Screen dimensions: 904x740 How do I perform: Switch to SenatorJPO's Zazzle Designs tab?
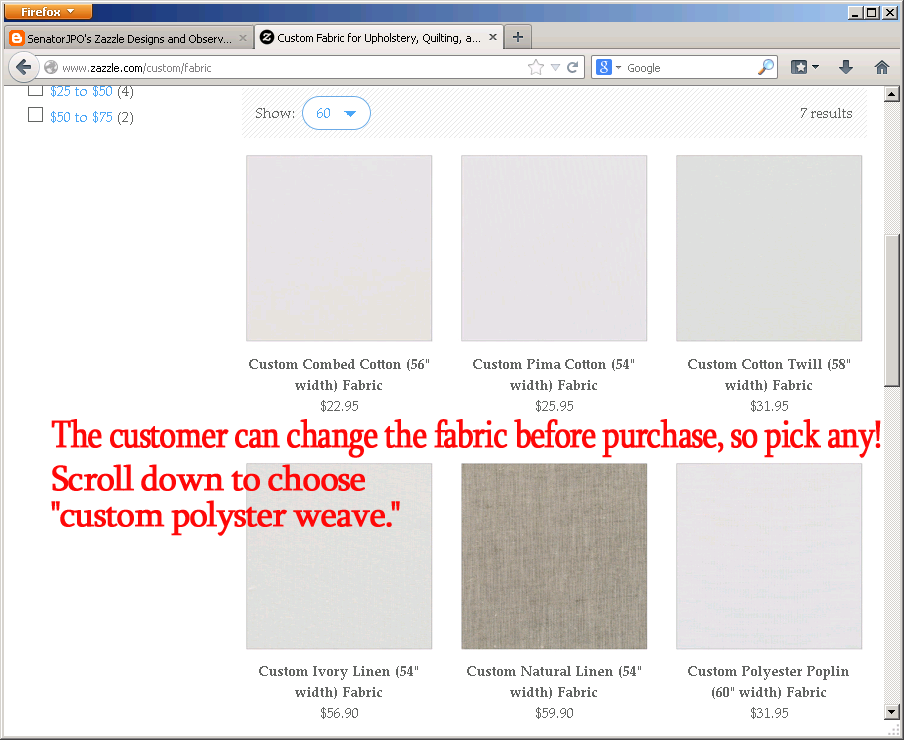(129, 38)
